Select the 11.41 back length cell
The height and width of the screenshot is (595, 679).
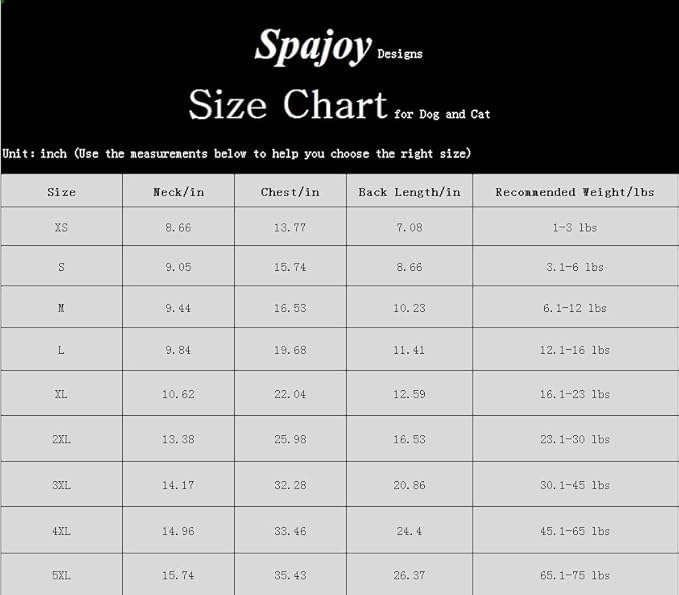409,351
